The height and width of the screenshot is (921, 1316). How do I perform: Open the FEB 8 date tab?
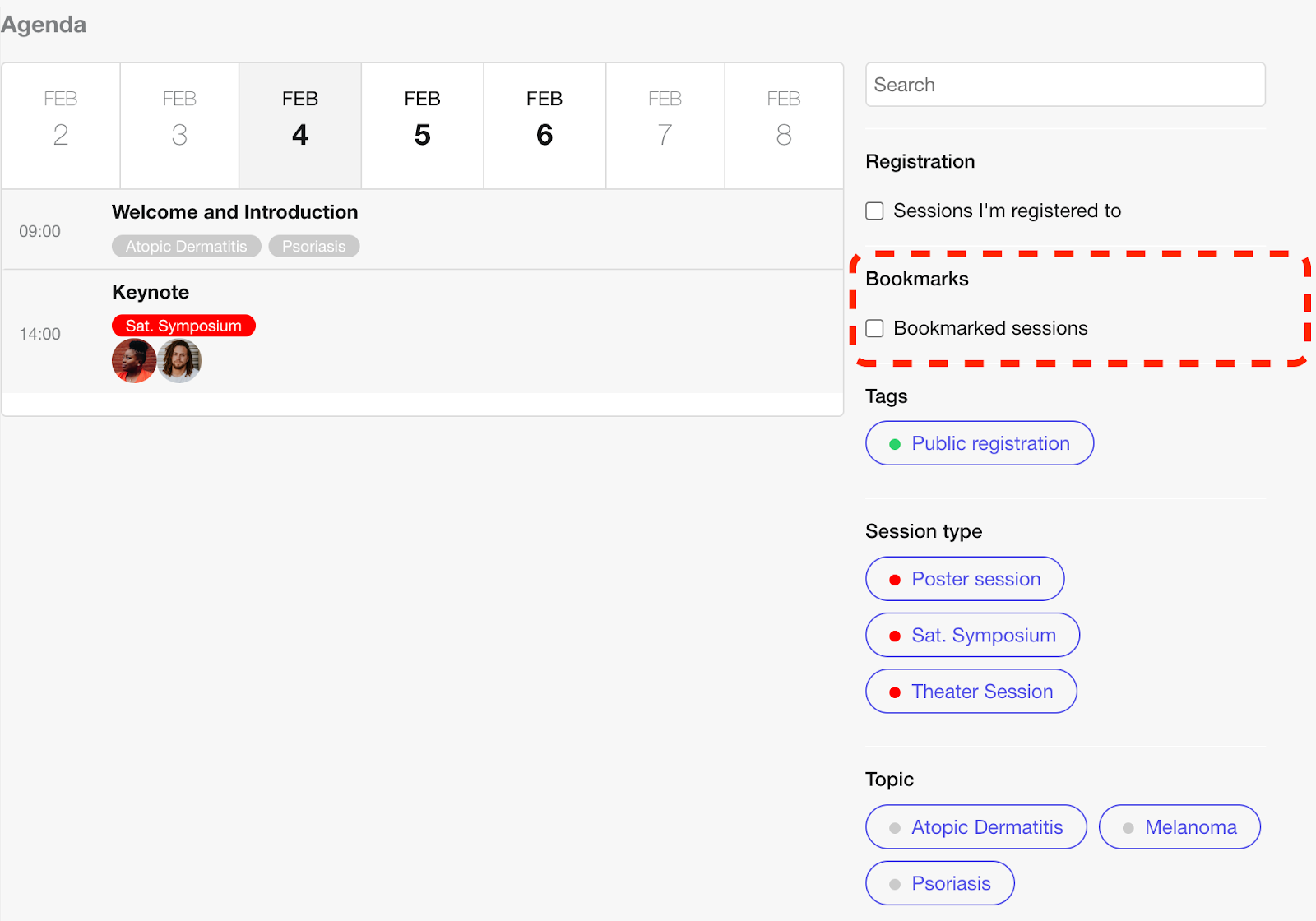(784, 126)
